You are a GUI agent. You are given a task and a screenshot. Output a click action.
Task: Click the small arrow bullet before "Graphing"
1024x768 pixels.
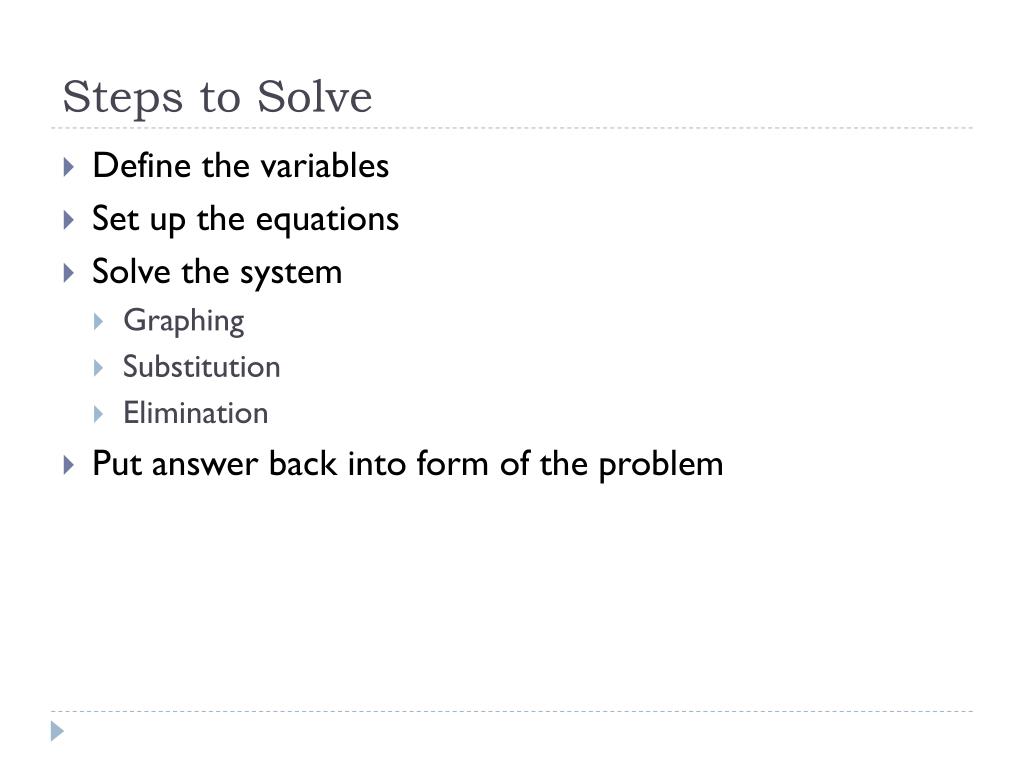(x=99, y=321)
